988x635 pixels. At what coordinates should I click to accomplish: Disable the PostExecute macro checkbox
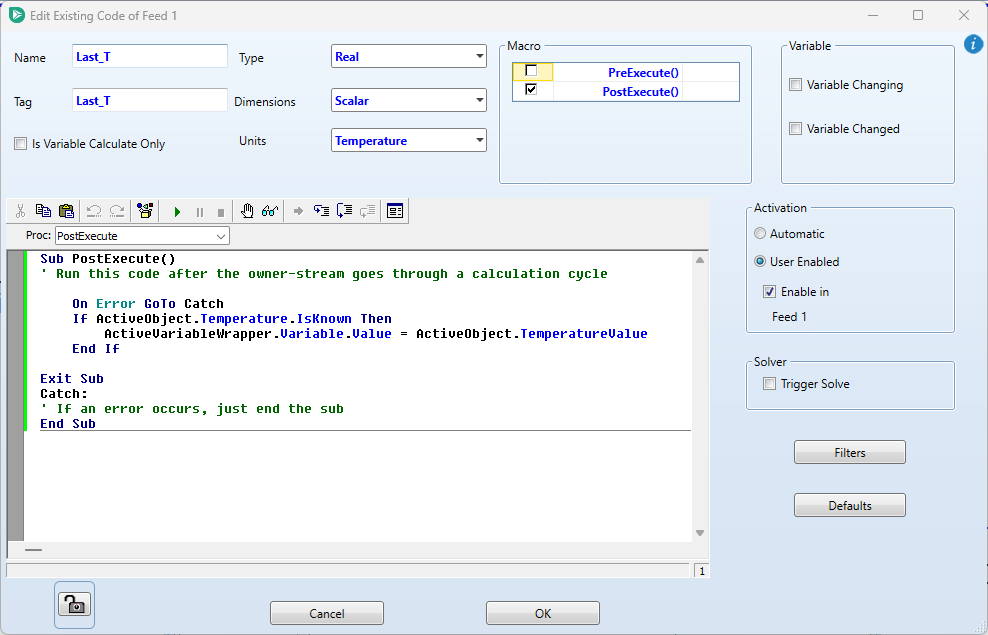[531, 90]
